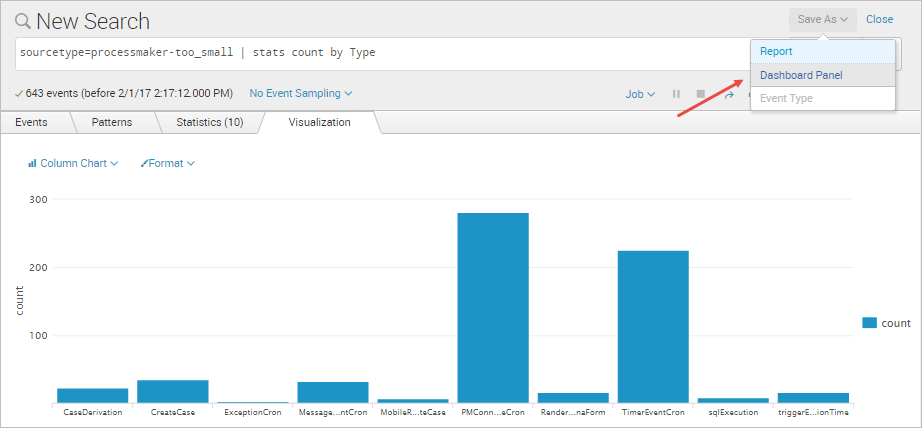Screen dimensions: 922x428
Task: Click the column chart icon
Action: coord(33,163)
